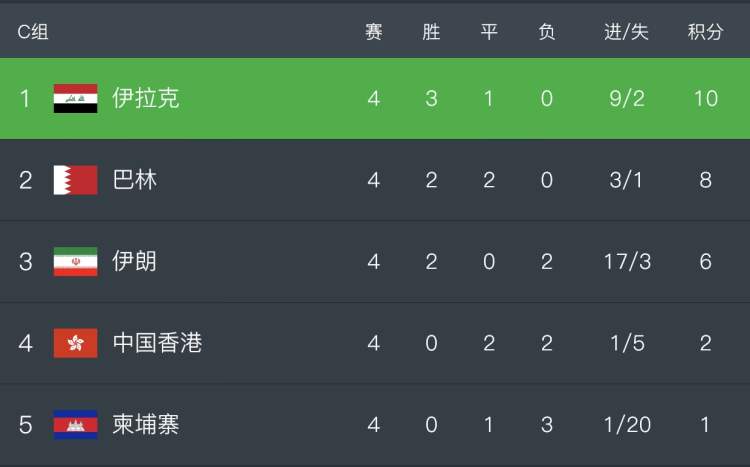750x467 pixels.
Task: Click the 积分 points column header
Action: [706, 32]
